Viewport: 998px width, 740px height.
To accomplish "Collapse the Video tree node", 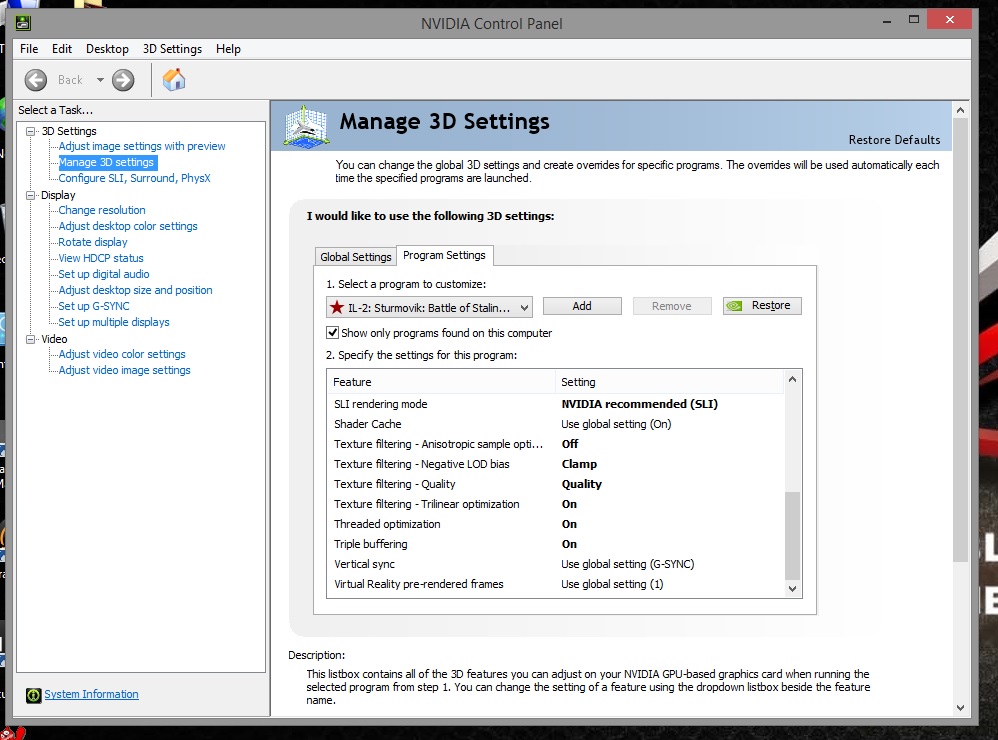I will [31, 339].
